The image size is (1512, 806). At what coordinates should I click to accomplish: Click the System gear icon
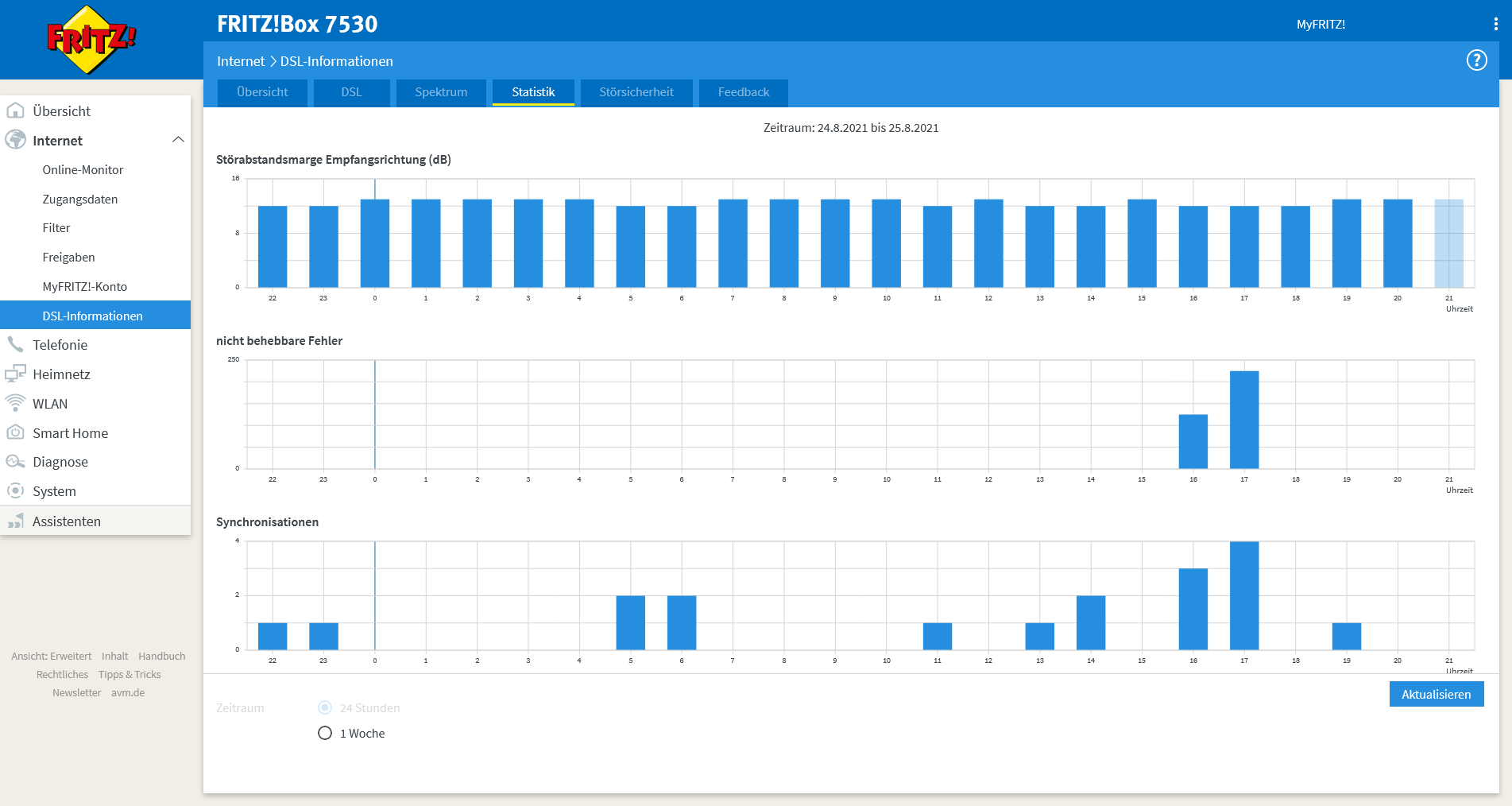point(15,491)
